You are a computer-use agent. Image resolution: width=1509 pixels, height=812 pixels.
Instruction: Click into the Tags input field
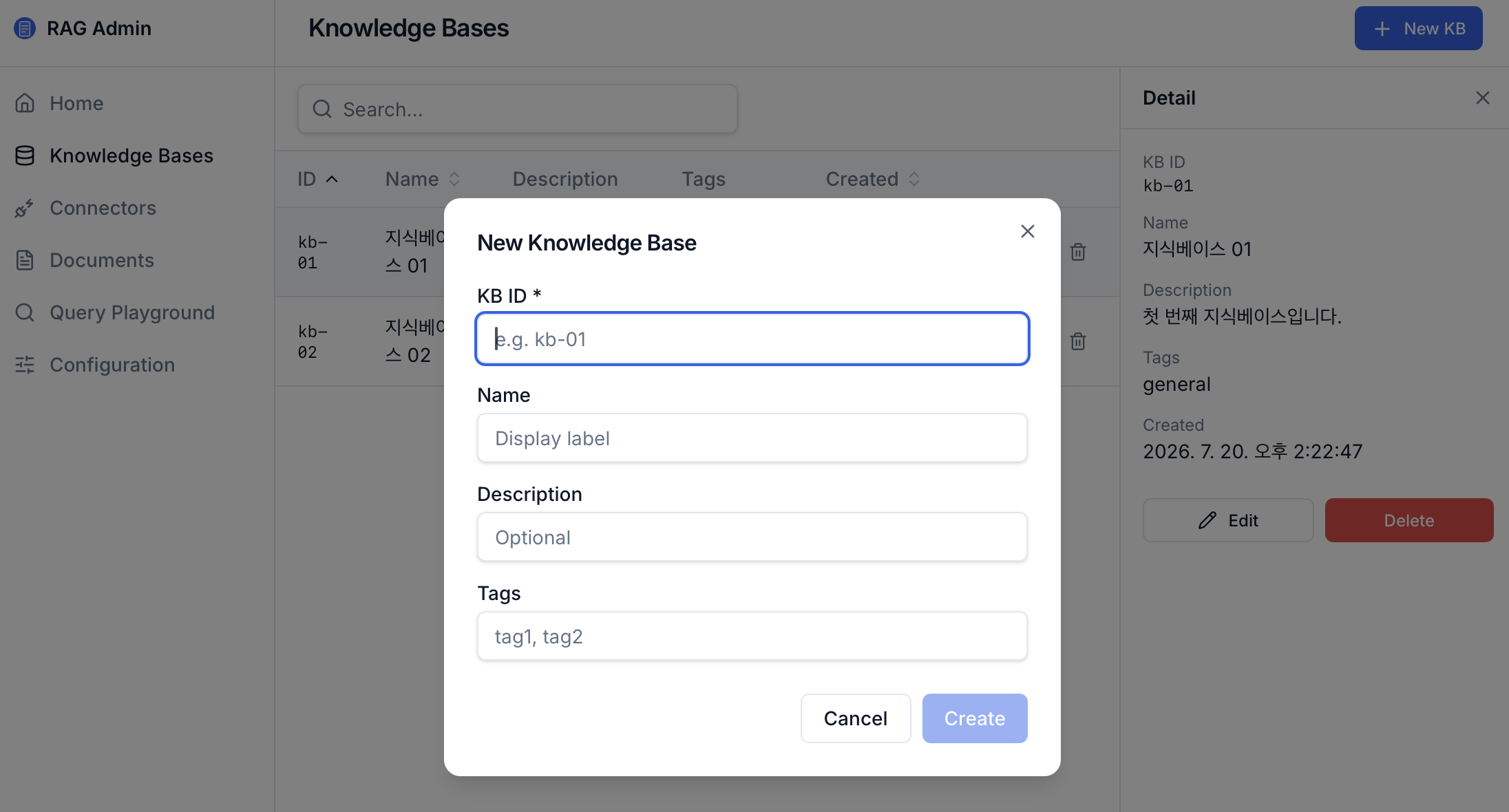click(x=752, y=636)
